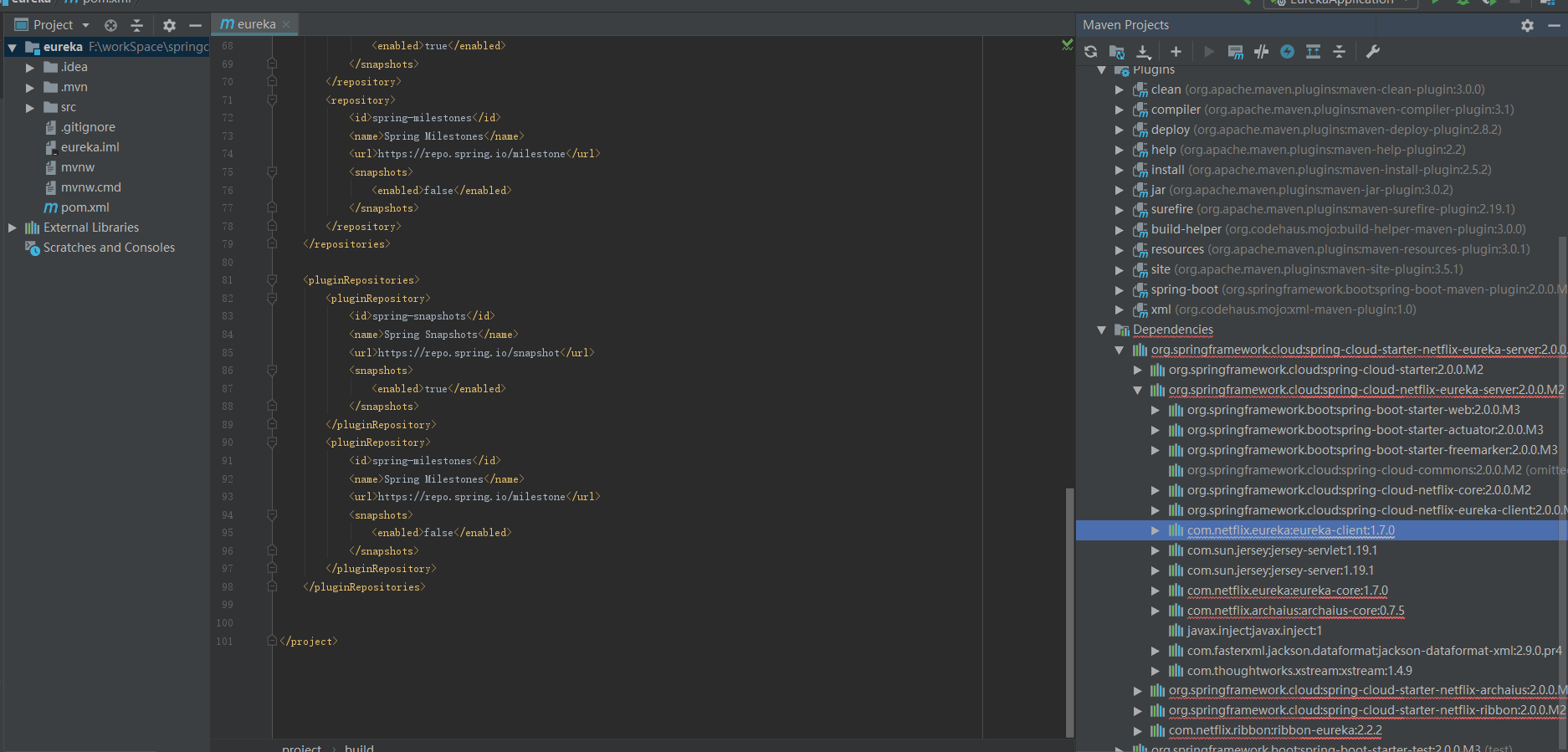Image resolution: width=1568 pixels, height=752 pixels.
Task: Expand the clean plugin node
Action: [x=1120, y=90]
